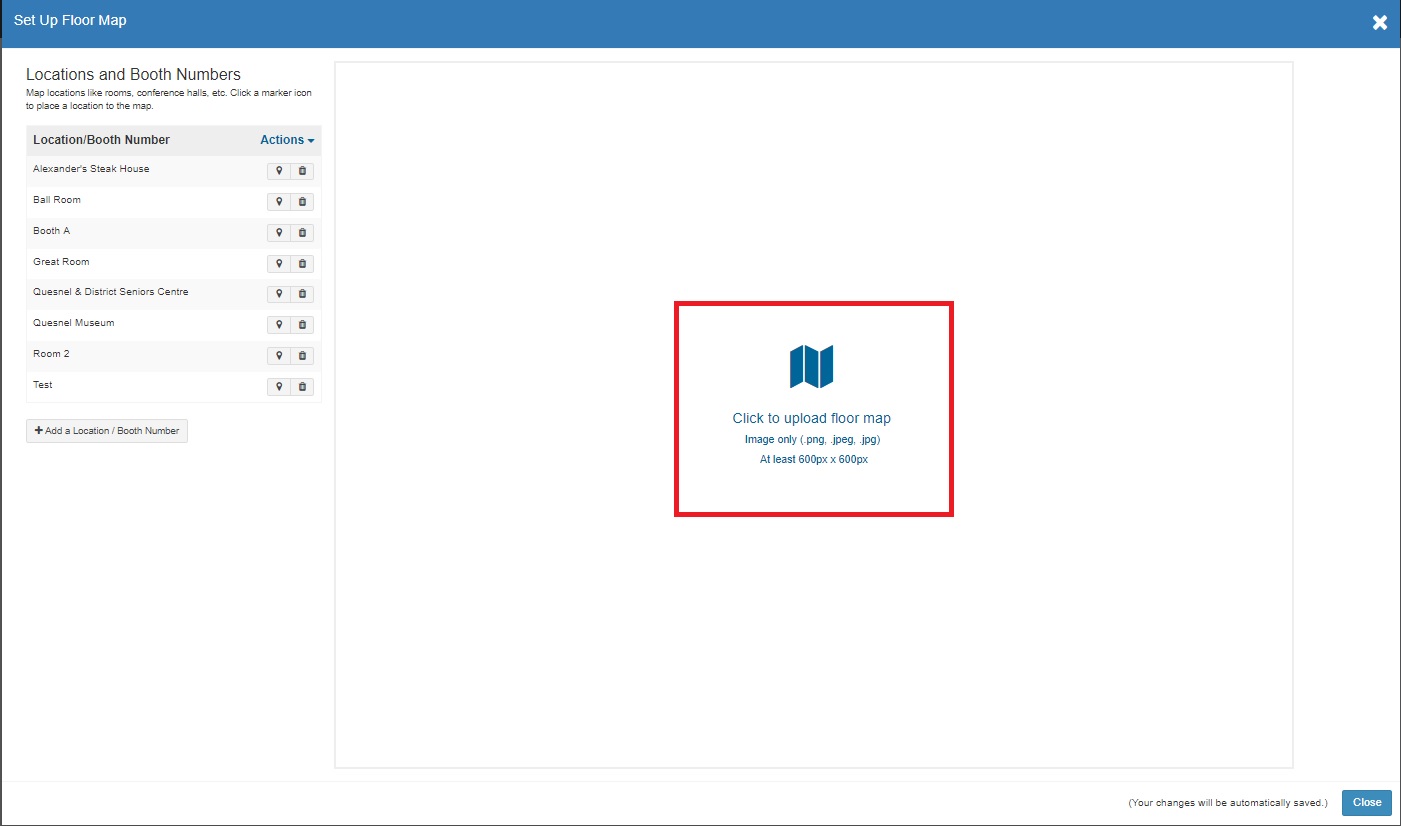Click the marker icon for Alexander's Steak House
1401x826 pixels.
coord(279,171)
